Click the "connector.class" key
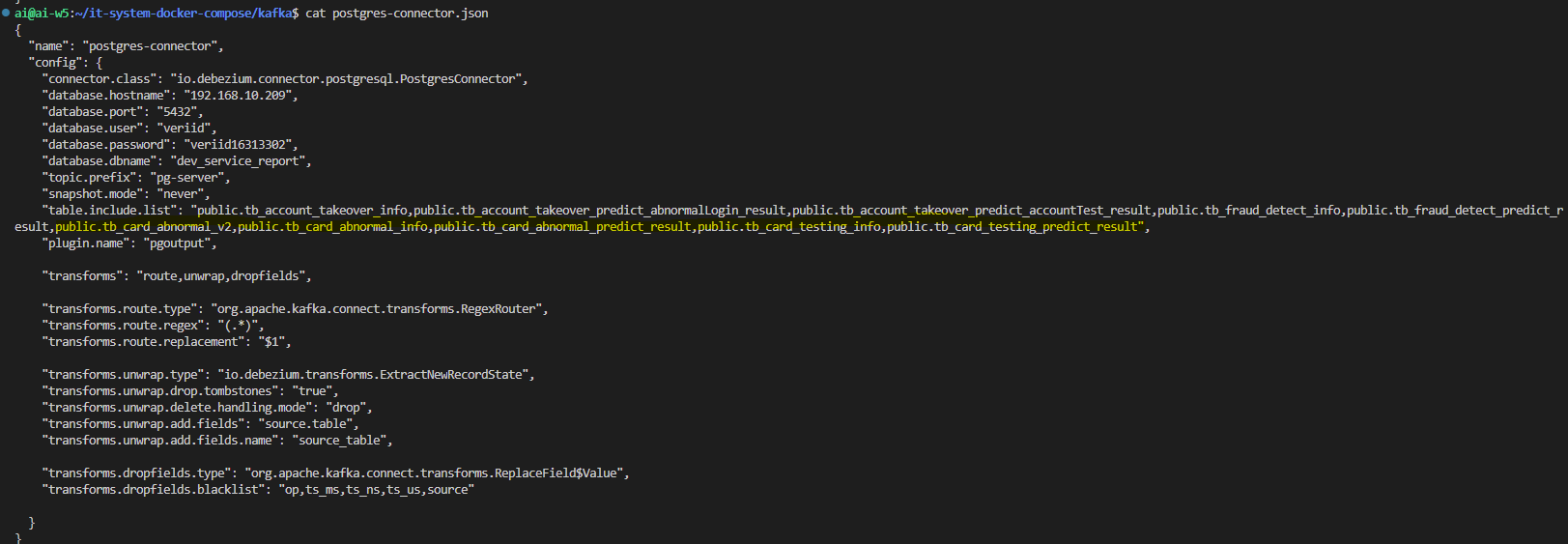The height and width of the screenshot is (544, 1568). tap(100, 79)
